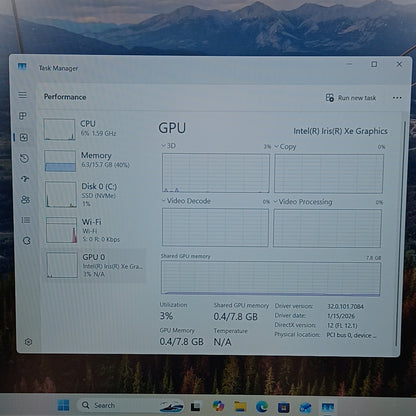The image size is (416, 416).
Task: Click the Intel(R) Iris(R) Xe Graphics label
Action: point(340,131)
